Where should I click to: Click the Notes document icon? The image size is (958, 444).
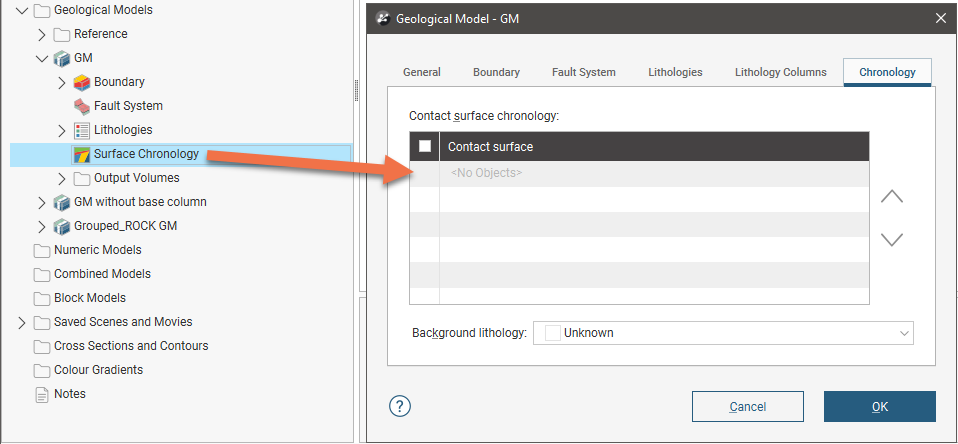(x=42, y=394)
